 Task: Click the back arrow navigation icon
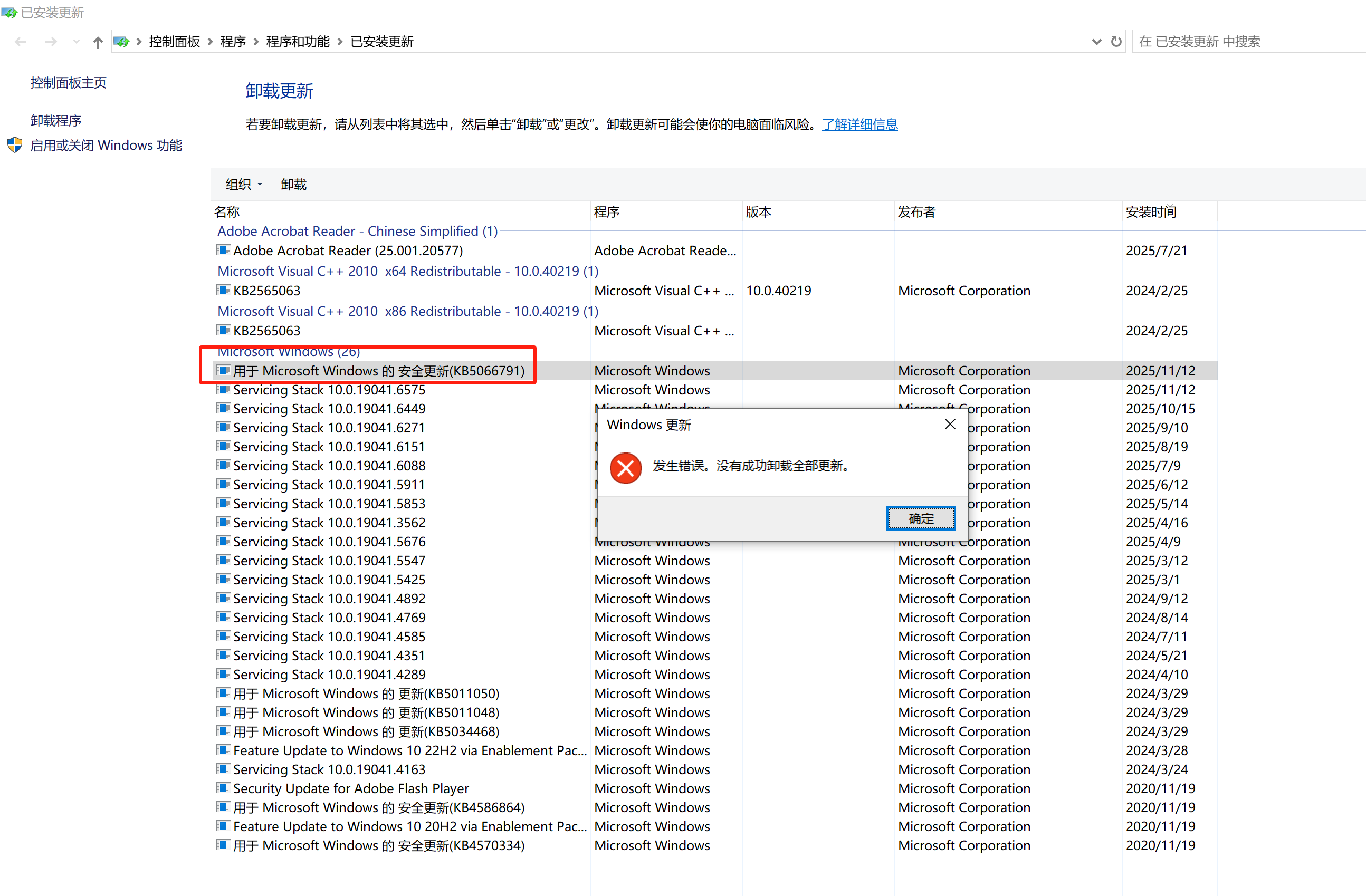pyautogui.click(x=21, y=42)
